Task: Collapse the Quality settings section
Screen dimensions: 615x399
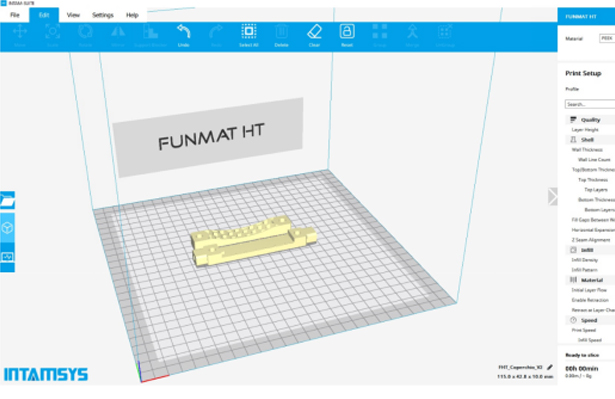Action: coord(590,120)
